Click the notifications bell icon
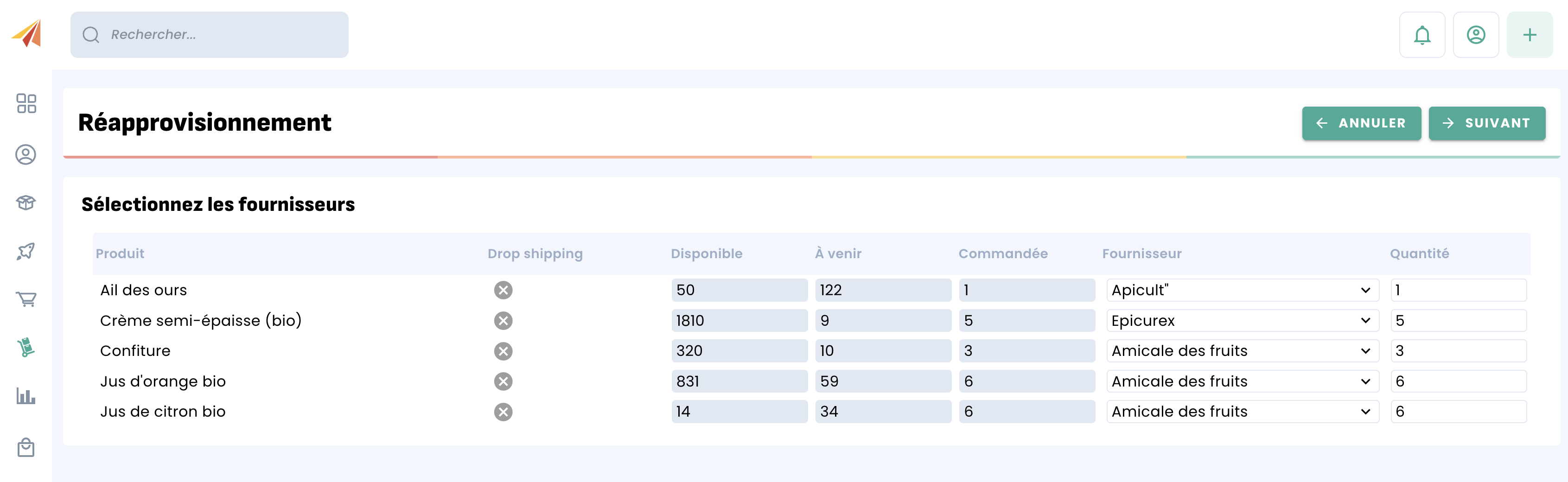 (1421, 35)
